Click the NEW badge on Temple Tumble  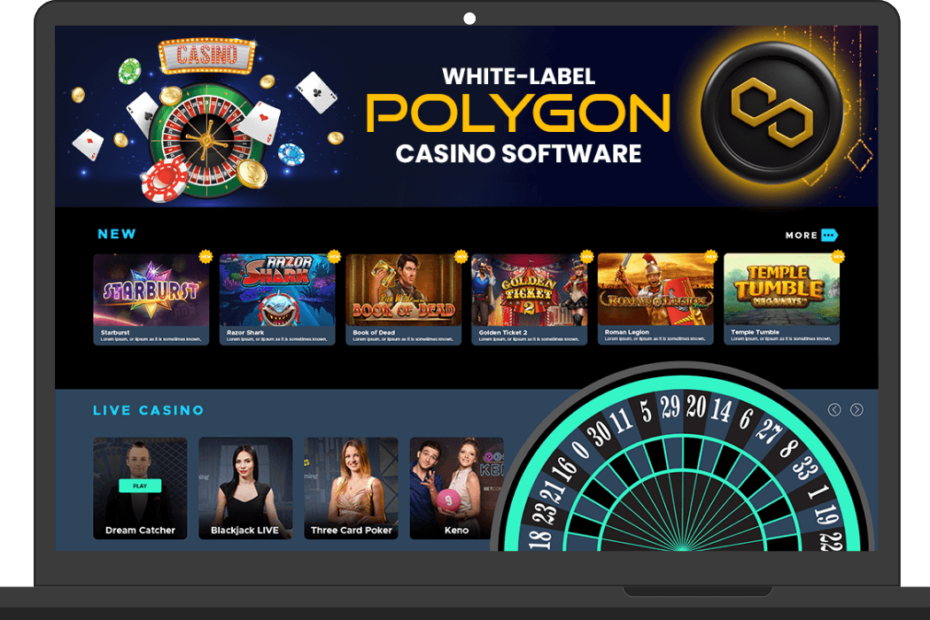pyautogui.click(x=837, y=256)
